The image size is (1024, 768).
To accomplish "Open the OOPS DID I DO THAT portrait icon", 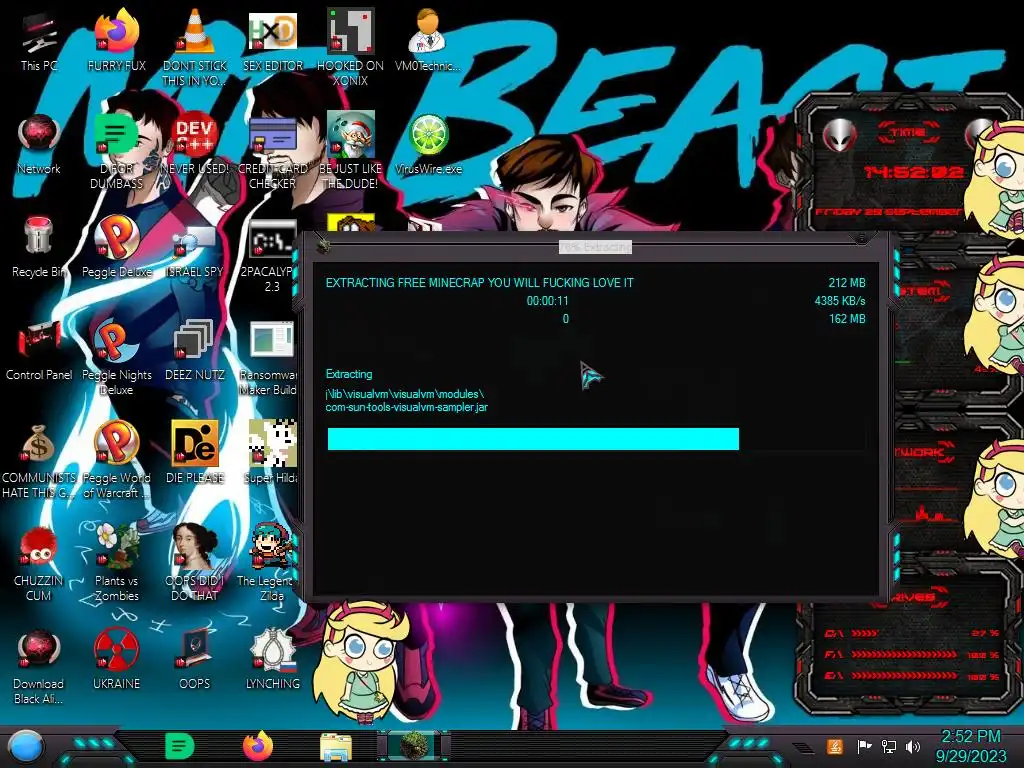I will click(x=194, y=546).
